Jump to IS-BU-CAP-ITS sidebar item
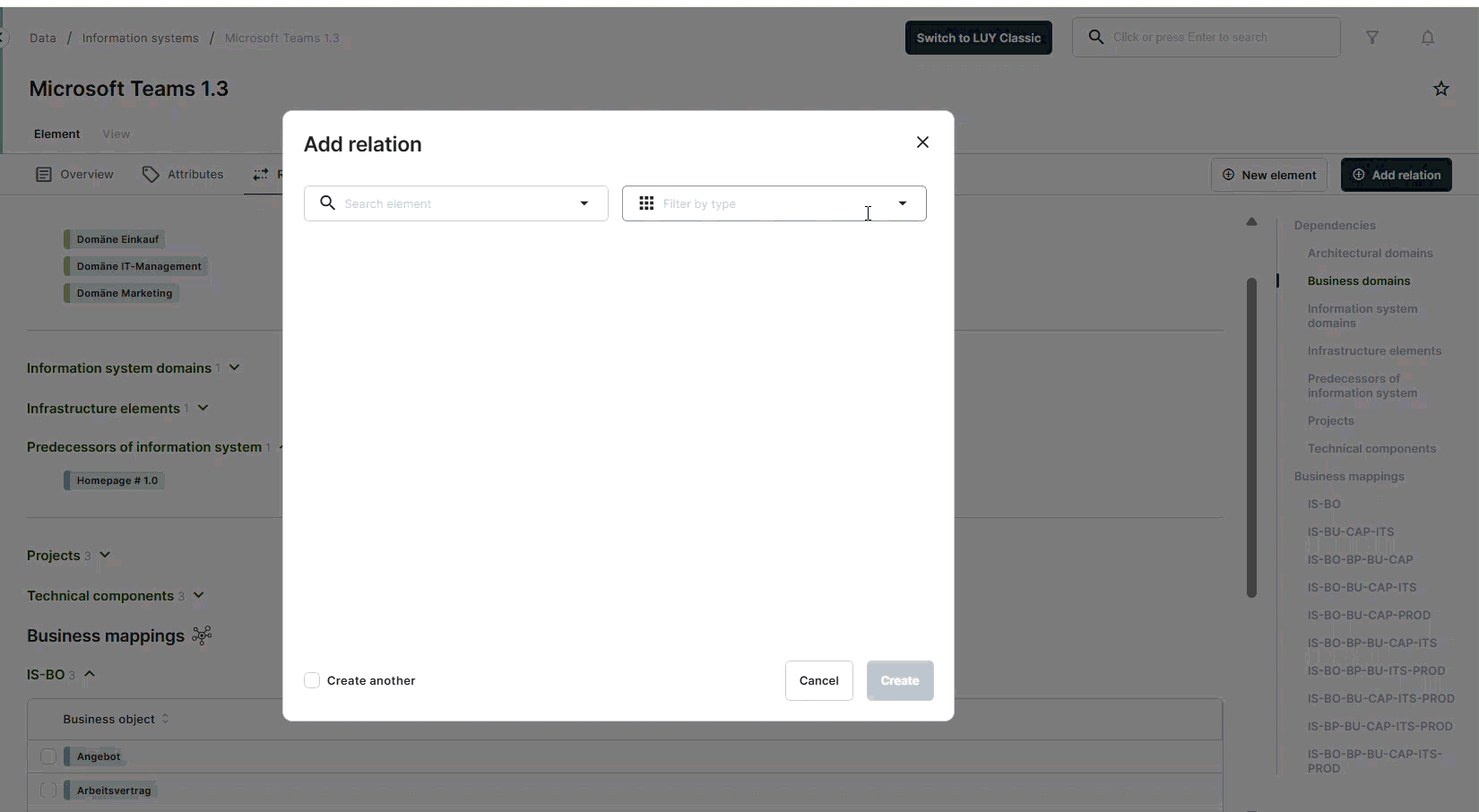1479x812 pixels. click(1350, 531)
